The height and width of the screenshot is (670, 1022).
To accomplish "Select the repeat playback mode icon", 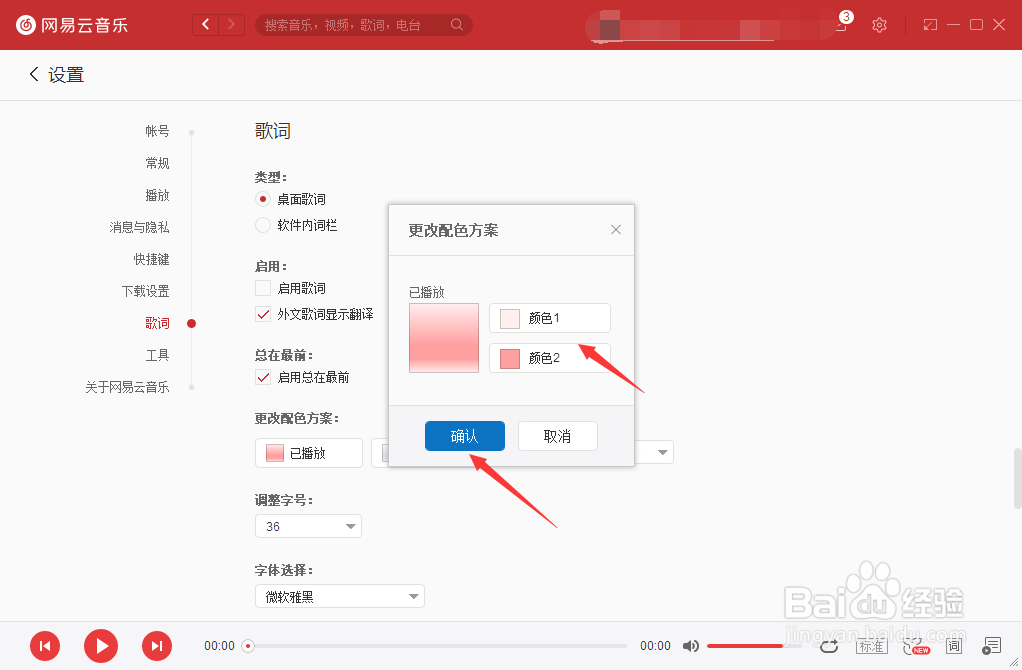I will coord(828,647).
